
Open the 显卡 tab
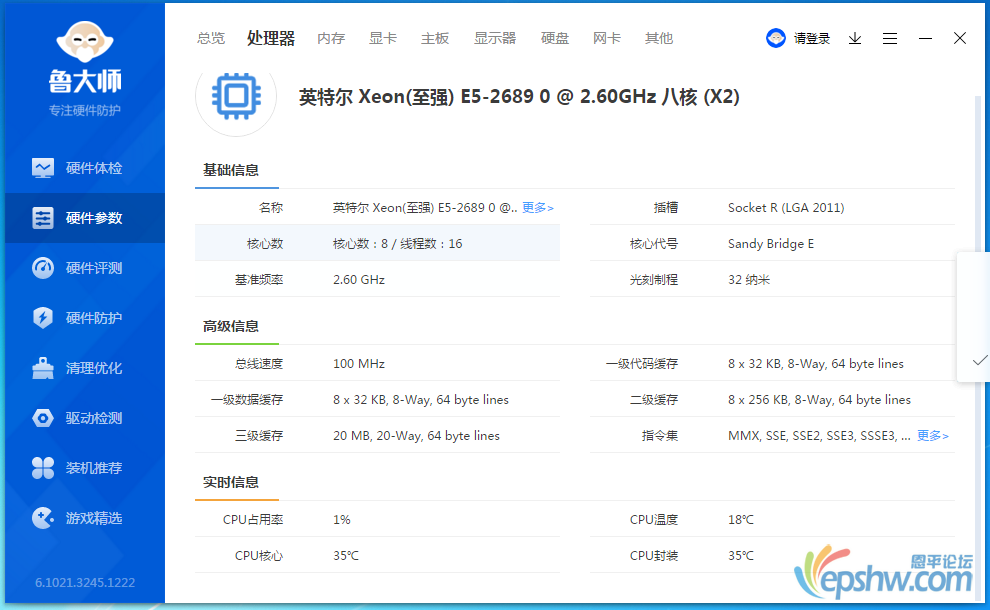tap(383, 39)
